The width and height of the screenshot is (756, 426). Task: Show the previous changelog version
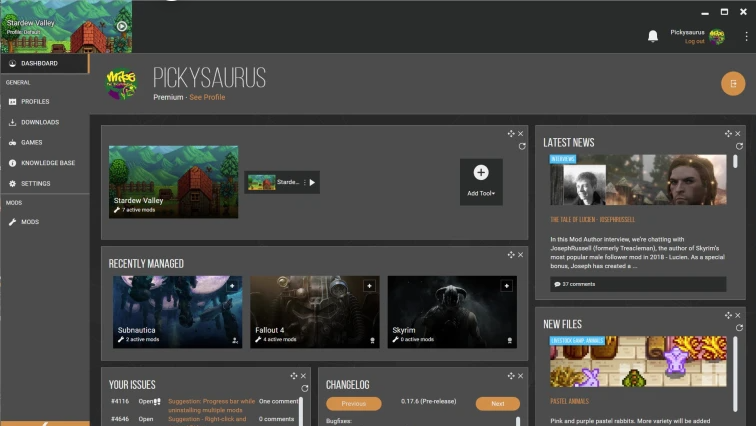click(353, 404)
